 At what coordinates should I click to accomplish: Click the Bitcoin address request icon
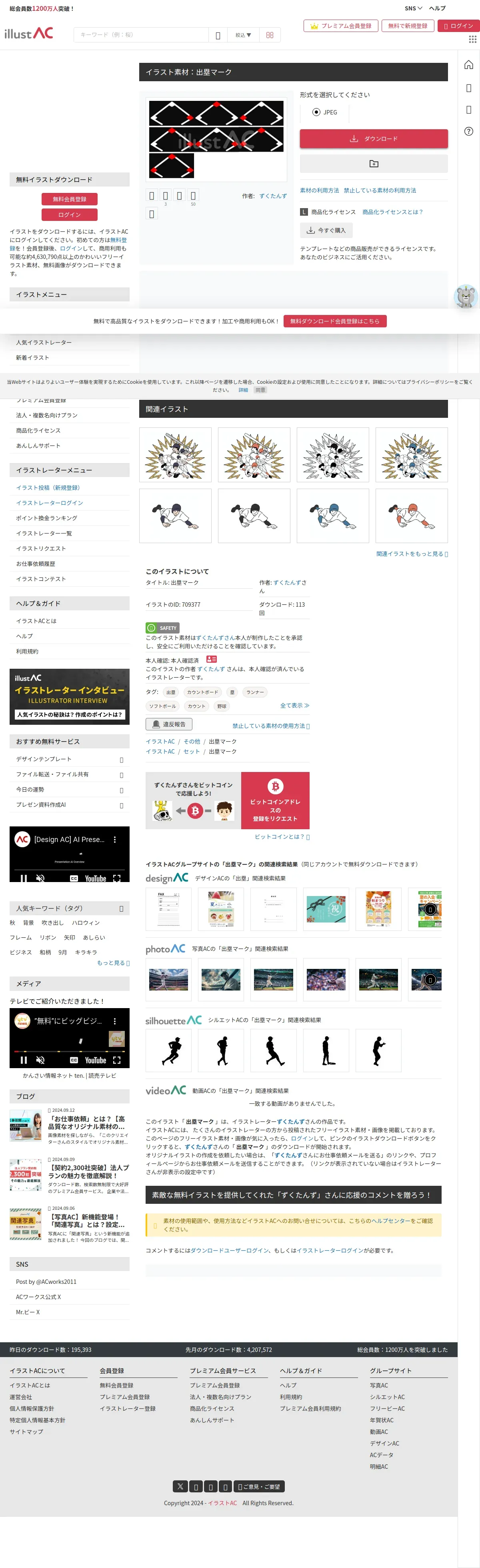(x=275, y=786)
